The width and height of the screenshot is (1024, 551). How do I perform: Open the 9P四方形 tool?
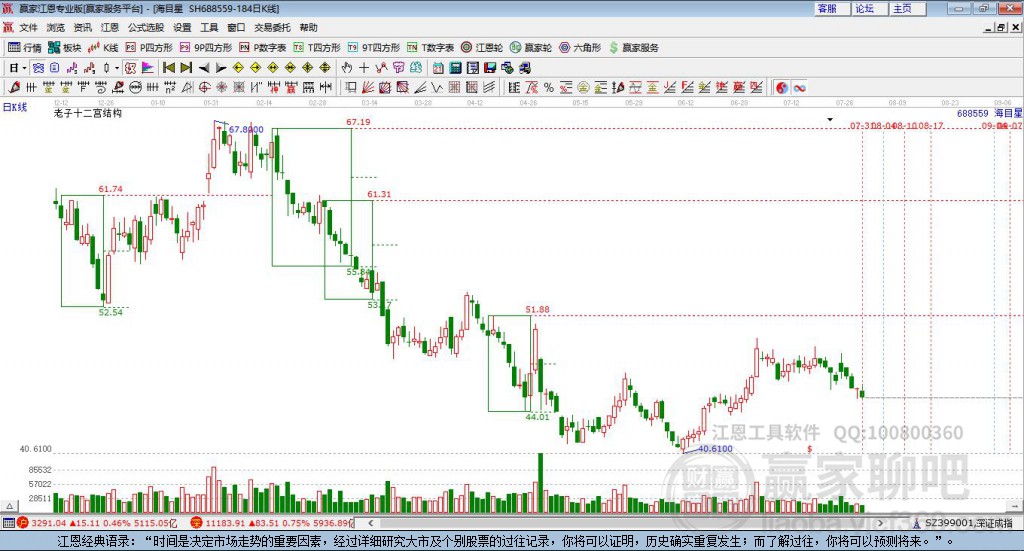click(206, 48)
